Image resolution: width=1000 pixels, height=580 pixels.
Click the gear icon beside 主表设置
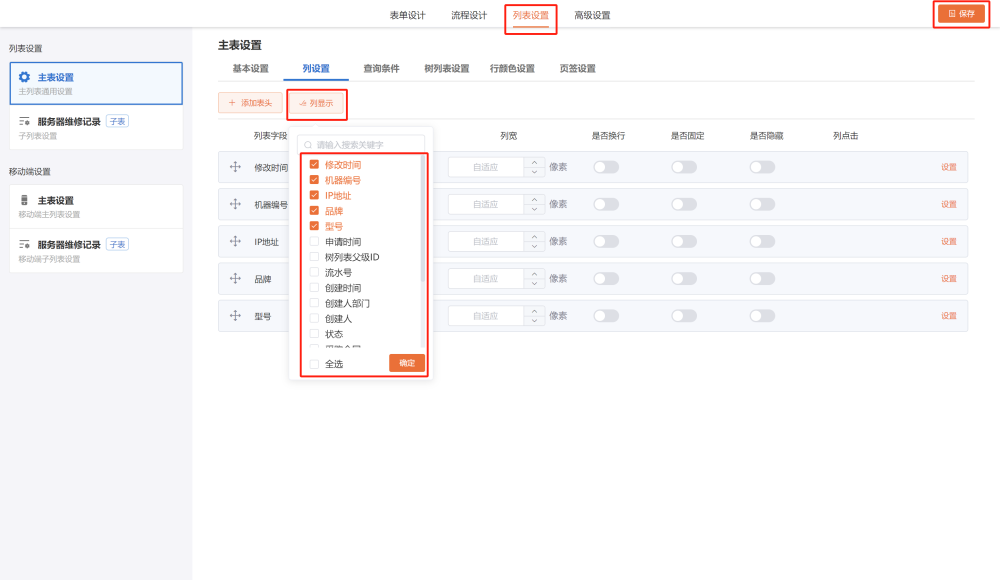[x=25, y=77]
